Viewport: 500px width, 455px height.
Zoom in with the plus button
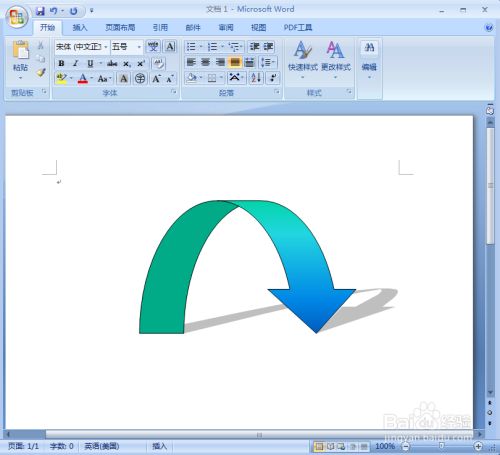click(478, 446)
